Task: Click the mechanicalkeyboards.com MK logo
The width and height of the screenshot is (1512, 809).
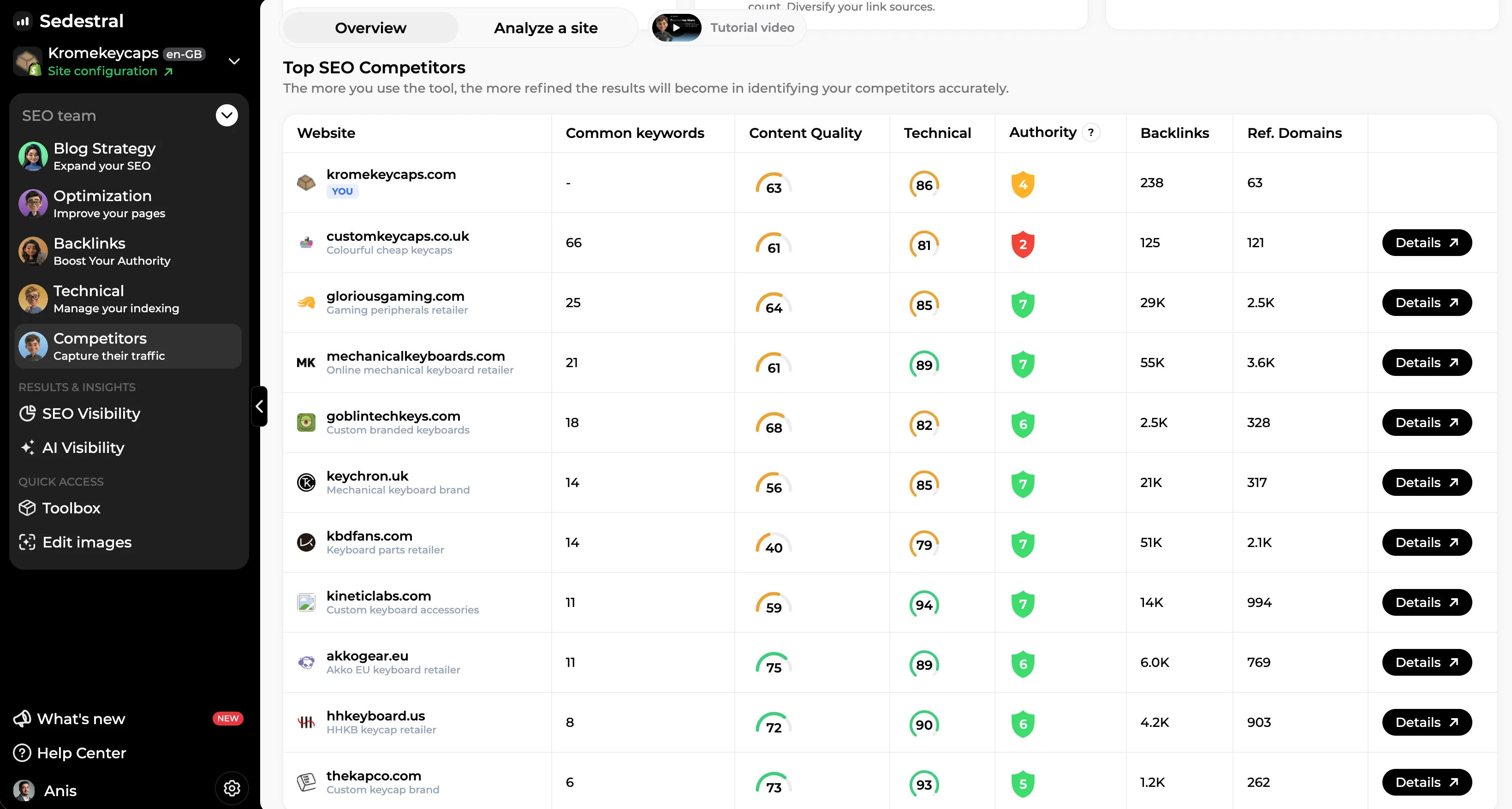Action: (306, 363)
